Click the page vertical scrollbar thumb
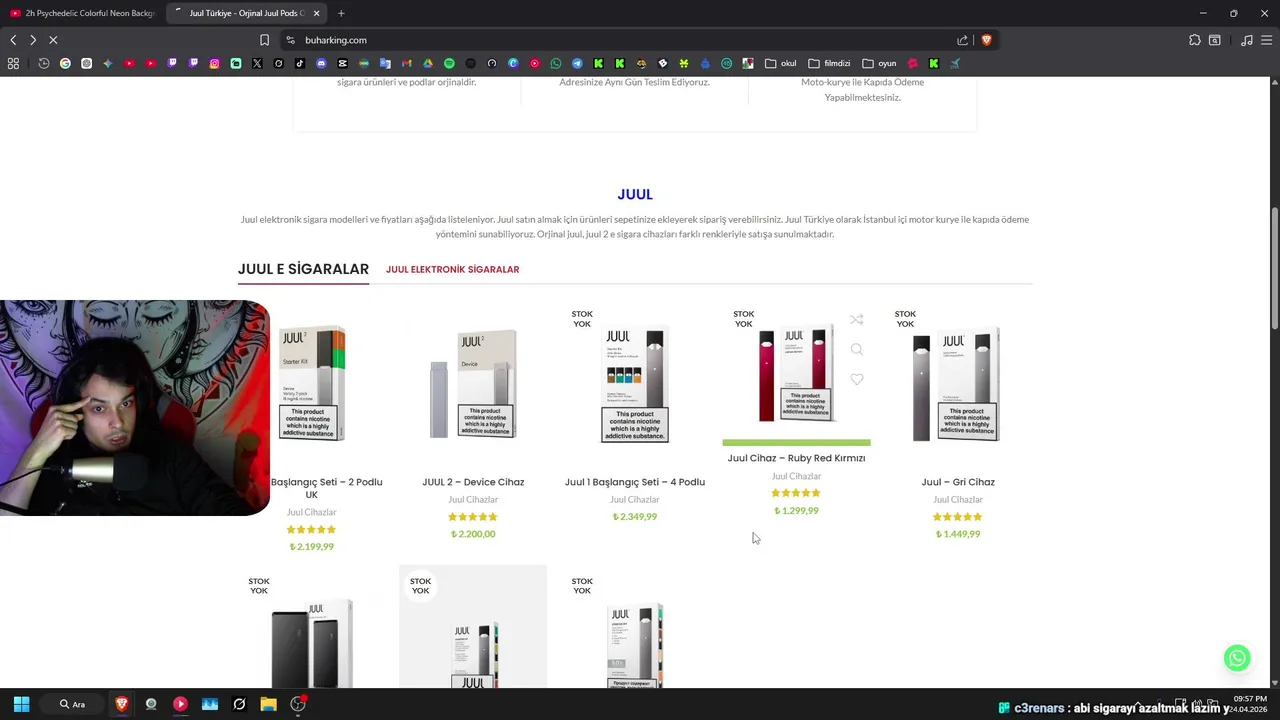The height and width of the screenshot is (720, 1280). (x=1274, y=268)
